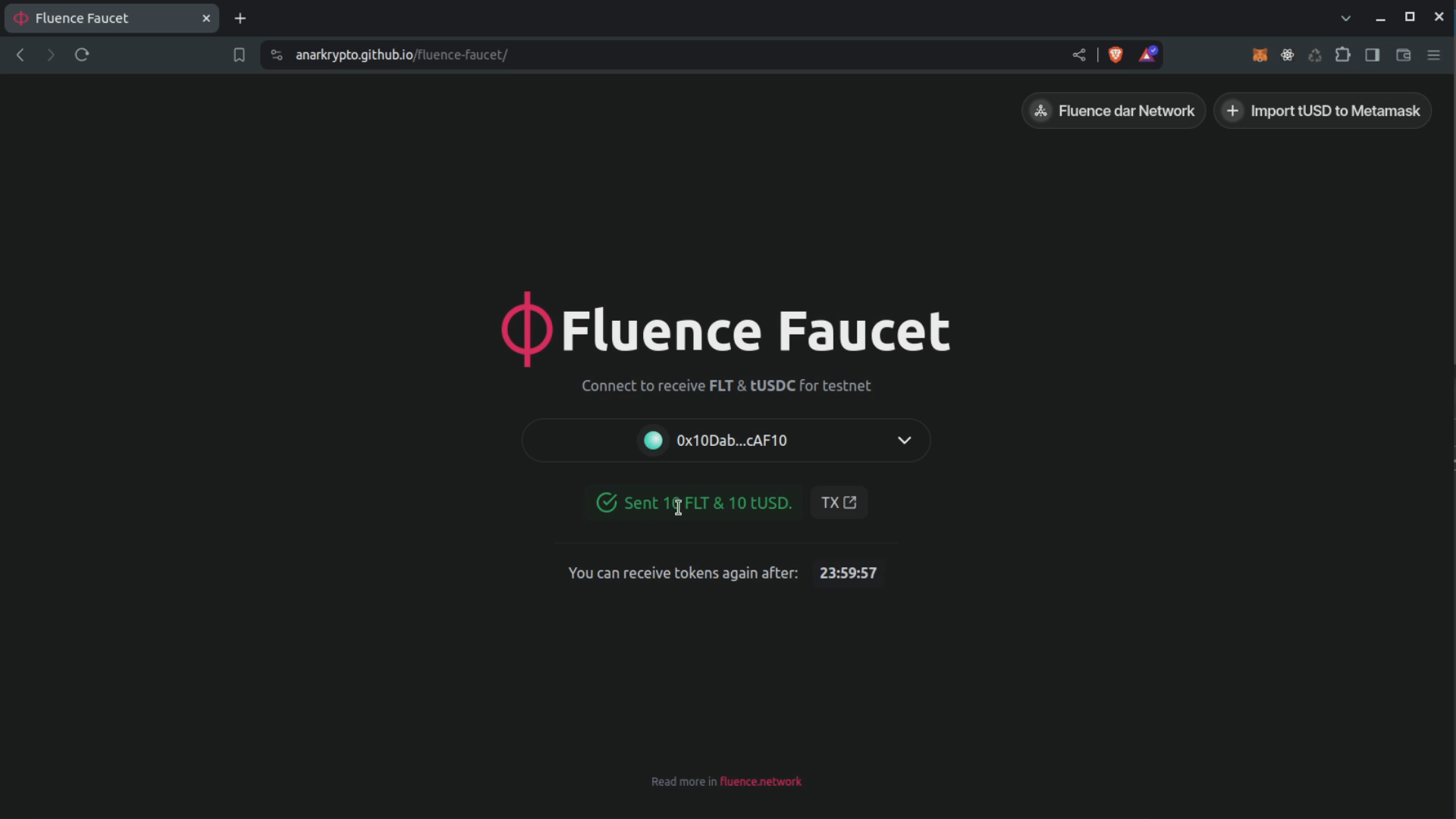Image resolution: width=1456 pixels, height=819 pixels.
Task: Click Import tUSD to Metamask button
Action: (x=1323, y=111)
